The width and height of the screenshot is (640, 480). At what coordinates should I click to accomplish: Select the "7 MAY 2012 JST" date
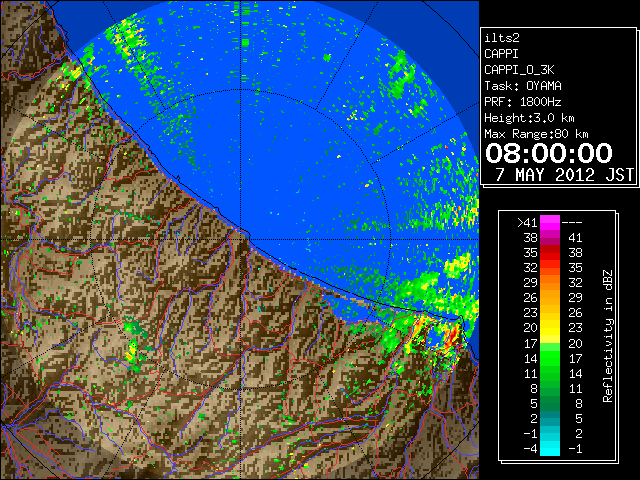point(564,175)
